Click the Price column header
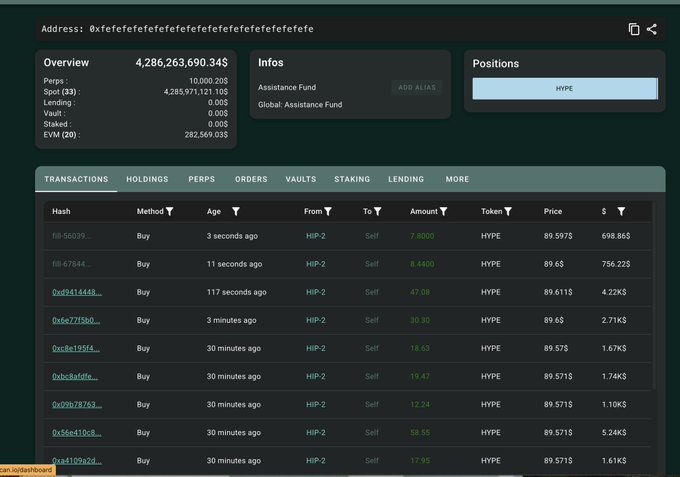This screenshot has width=680, height=477. tap(553, 211)
